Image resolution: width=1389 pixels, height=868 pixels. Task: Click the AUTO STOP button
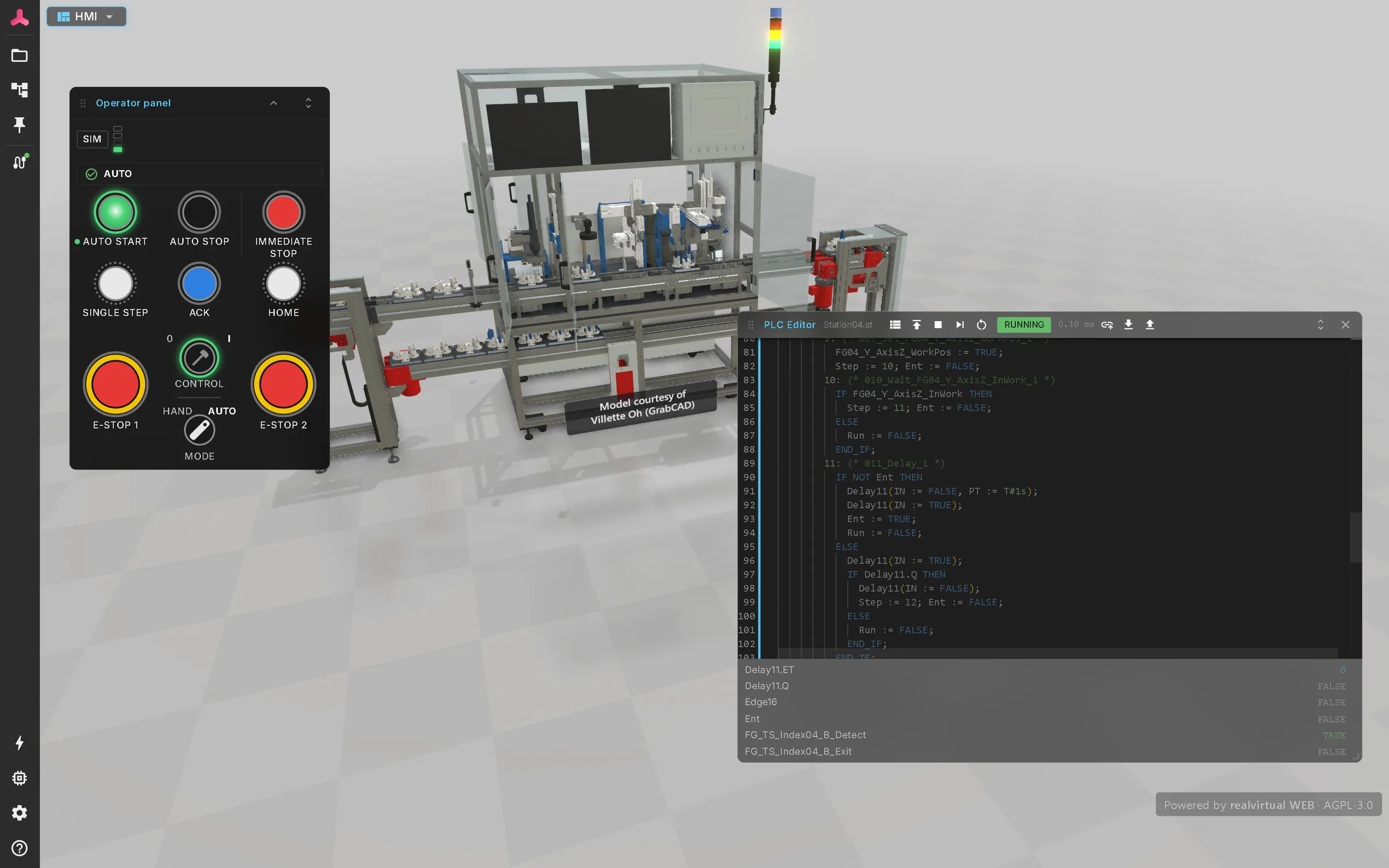(x=199, y=213)
